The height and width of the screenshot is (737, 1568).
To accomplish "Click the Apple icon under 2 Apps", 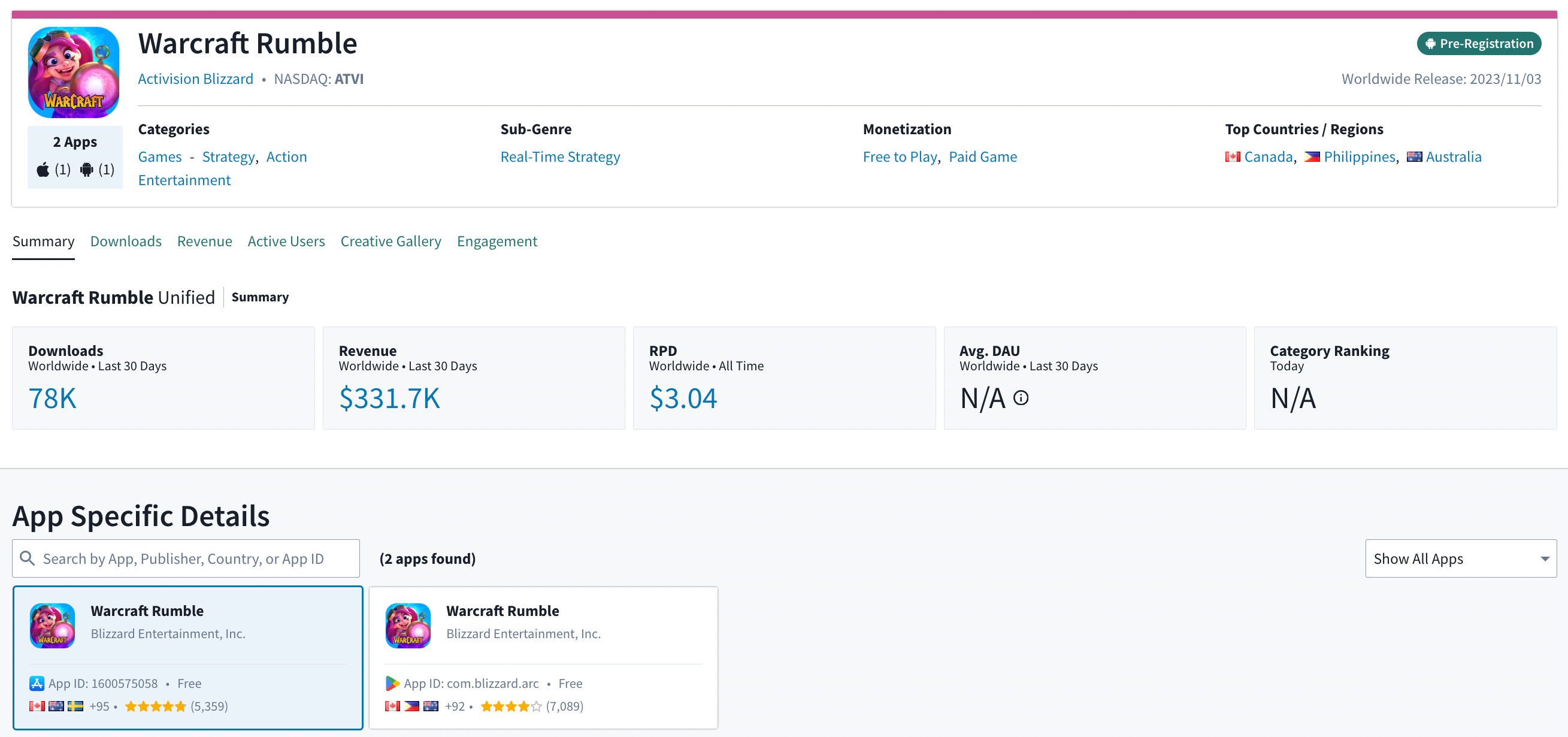I will (x=43, y=170).
